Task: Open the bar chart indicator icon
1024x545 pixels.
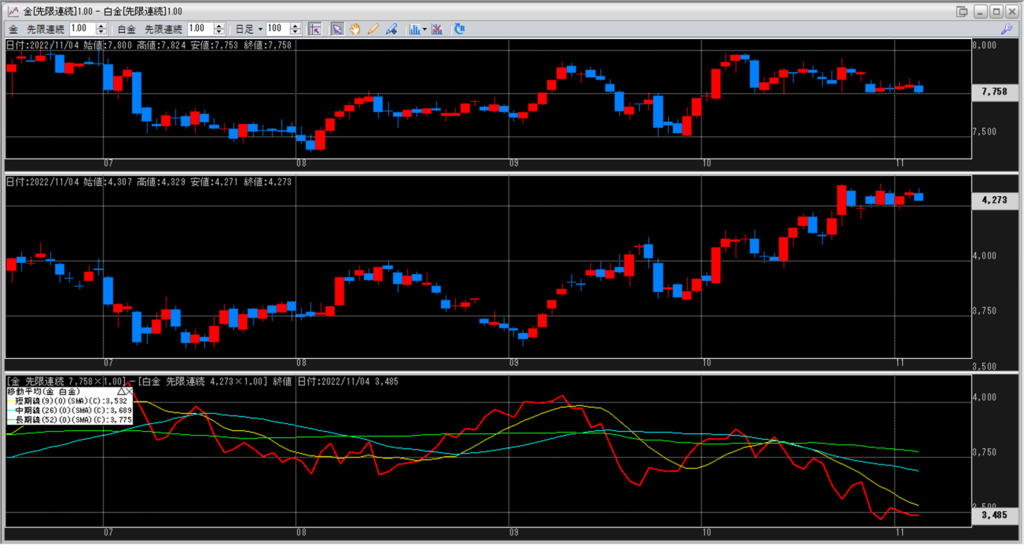Action: [413, 29]
